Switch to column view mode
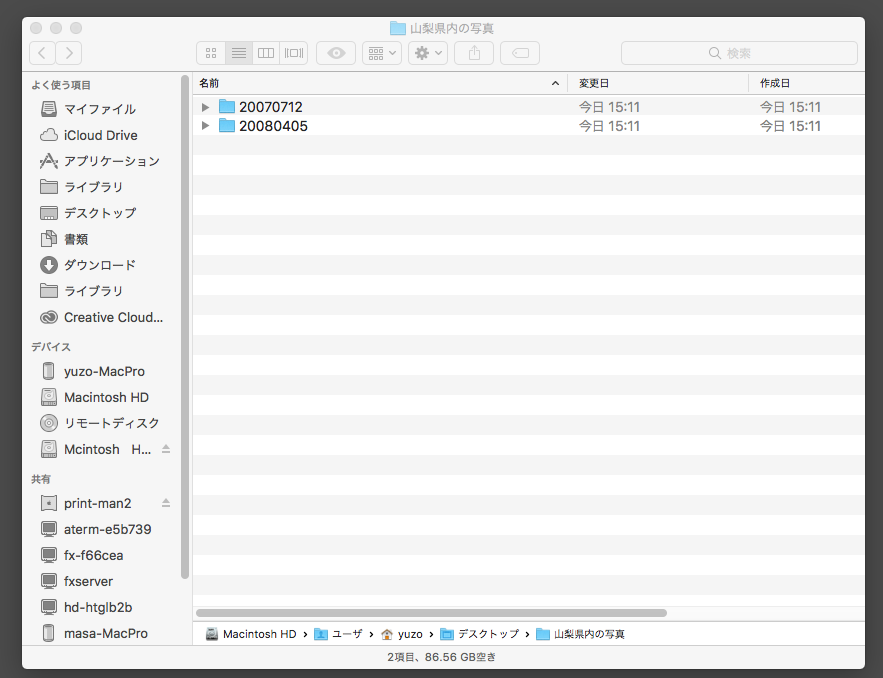 pyautogui.click(x=266, y=53)
